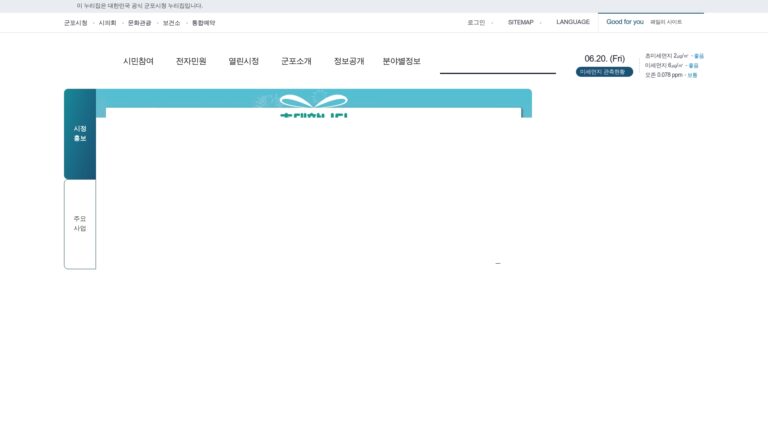Image resolution: width=768 pixels, height=432 pixels.
Task: Open the 시민참여 main menu
Action: click(x=138, y=61)
